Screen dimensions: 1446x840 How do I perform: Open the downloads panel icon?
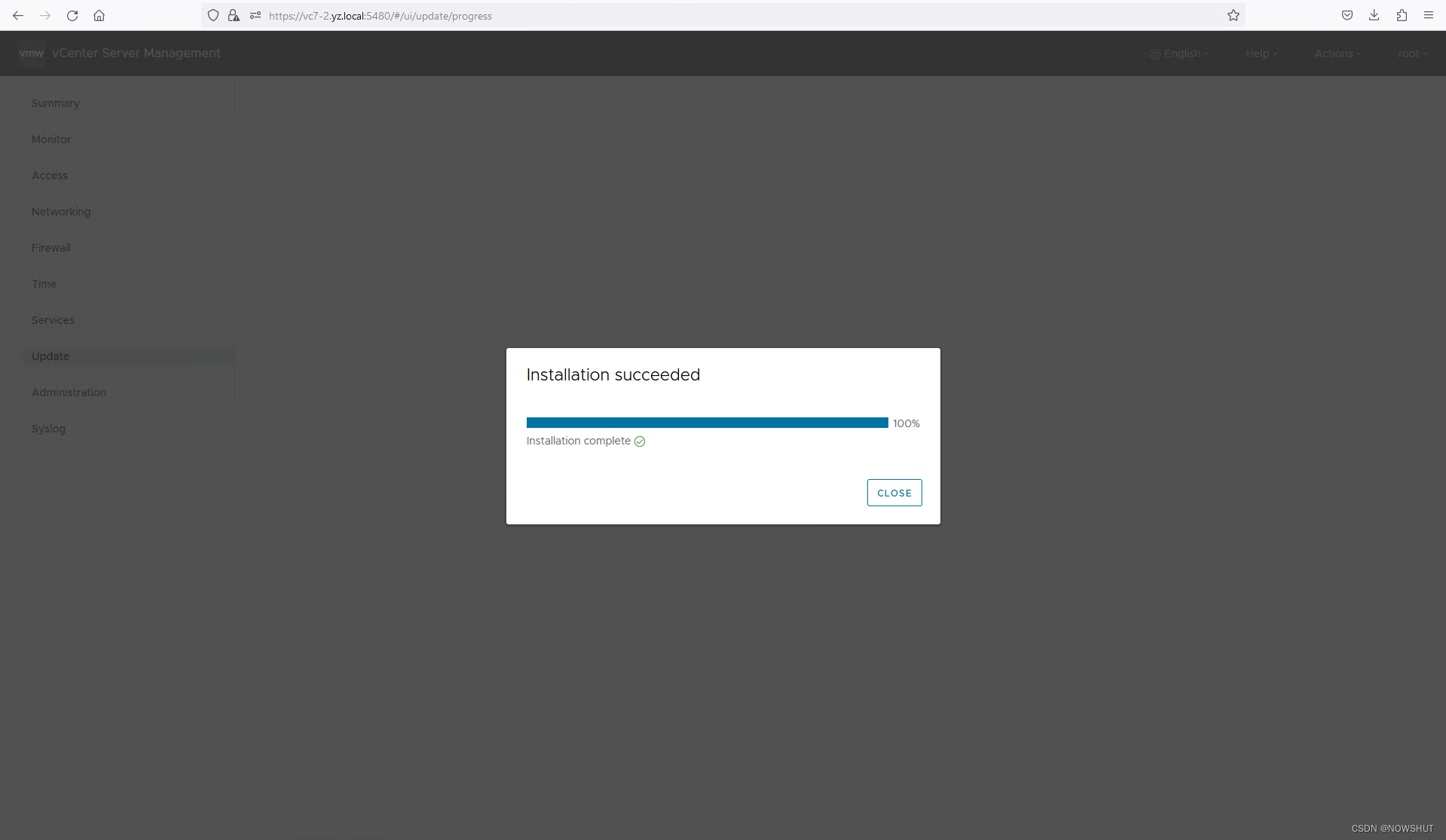pos(1374,15)
